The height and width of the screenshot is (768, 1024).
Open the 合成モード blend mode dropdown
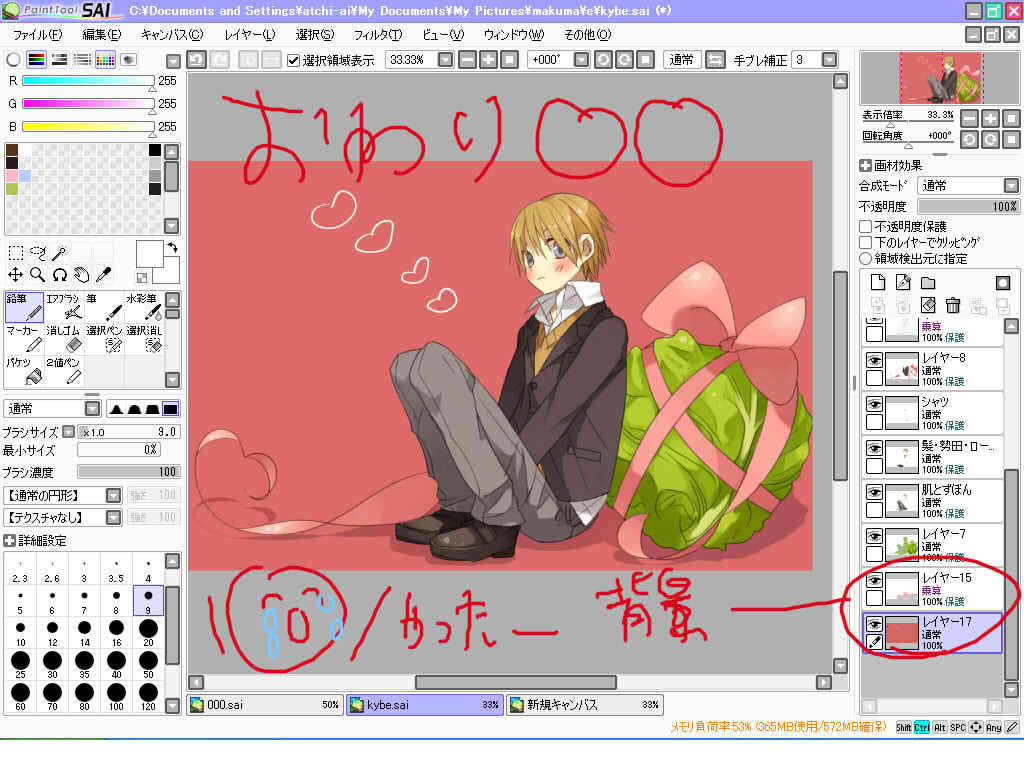click(x=1011, y=185)
